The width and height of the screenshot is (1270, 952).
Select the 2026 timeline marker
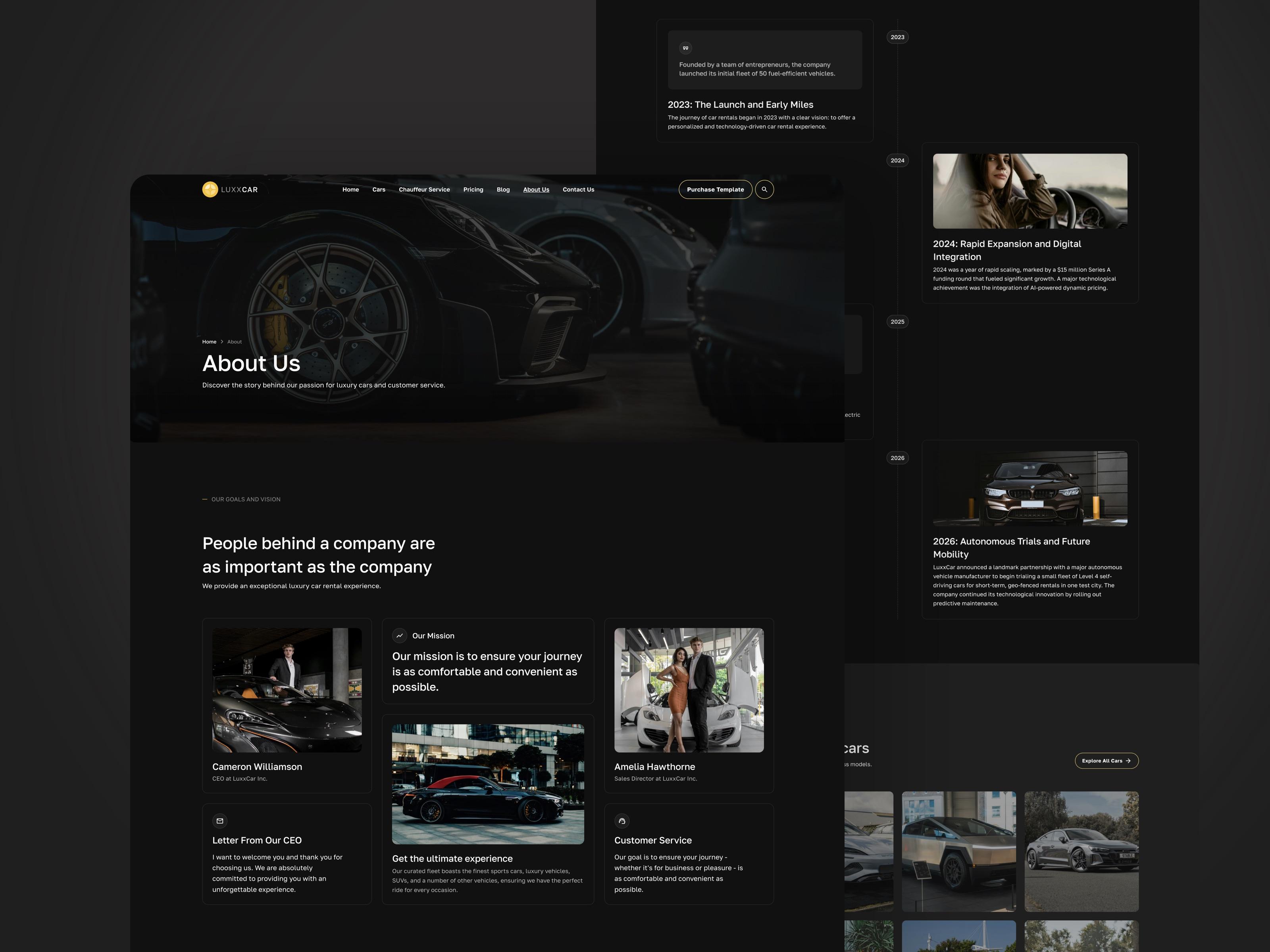897,458
